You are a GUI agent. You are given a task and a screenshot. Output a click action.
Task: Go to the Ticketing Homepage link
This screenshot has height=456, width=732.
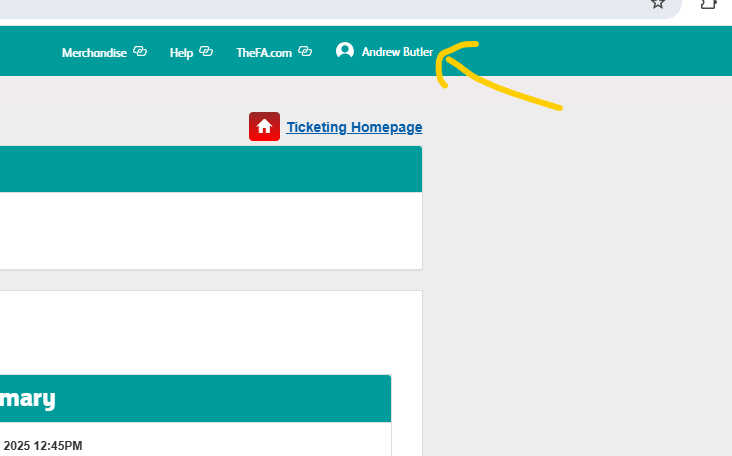(354, 127)
